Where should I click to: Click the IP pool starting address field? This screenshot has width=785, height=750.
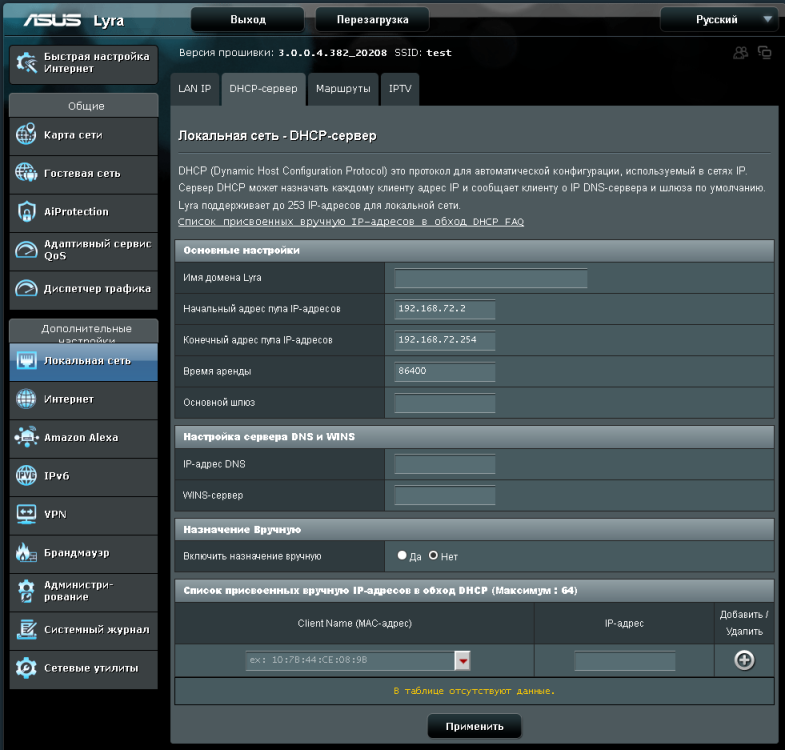[445, 309]
